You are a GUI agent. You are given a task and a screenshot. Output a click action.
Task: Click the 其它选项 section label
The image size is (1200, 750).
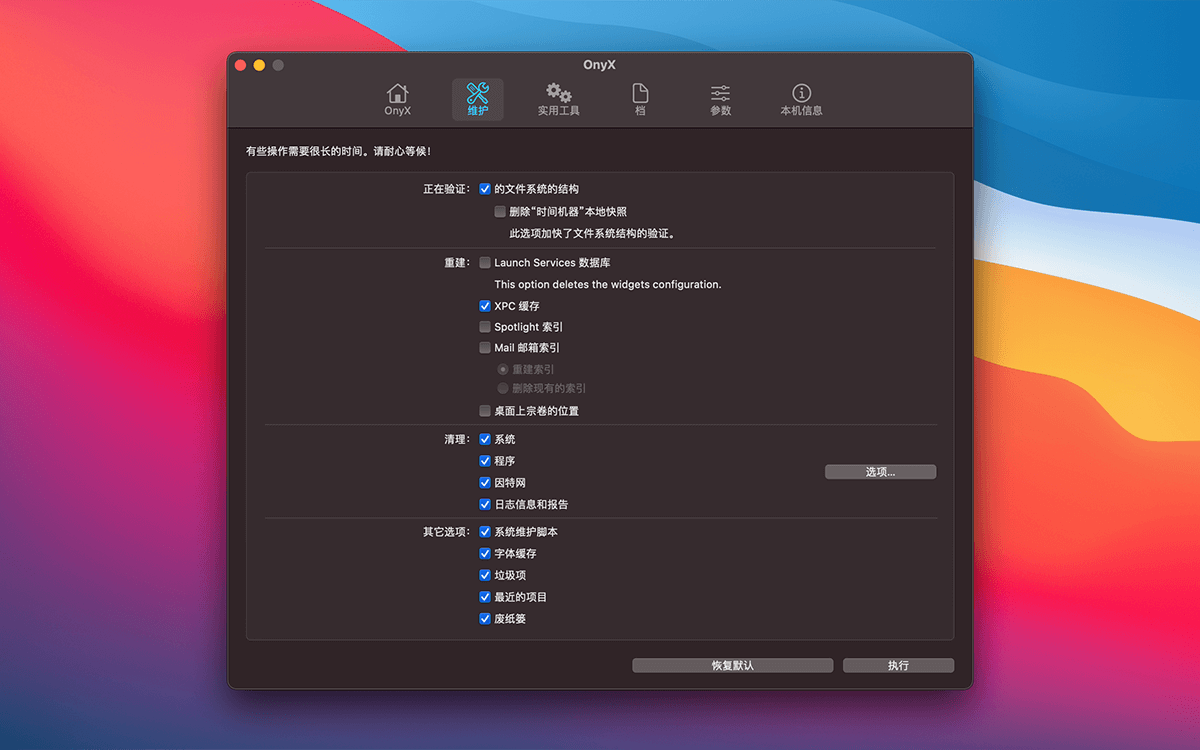pyautogui.click(x=446, y=532)
